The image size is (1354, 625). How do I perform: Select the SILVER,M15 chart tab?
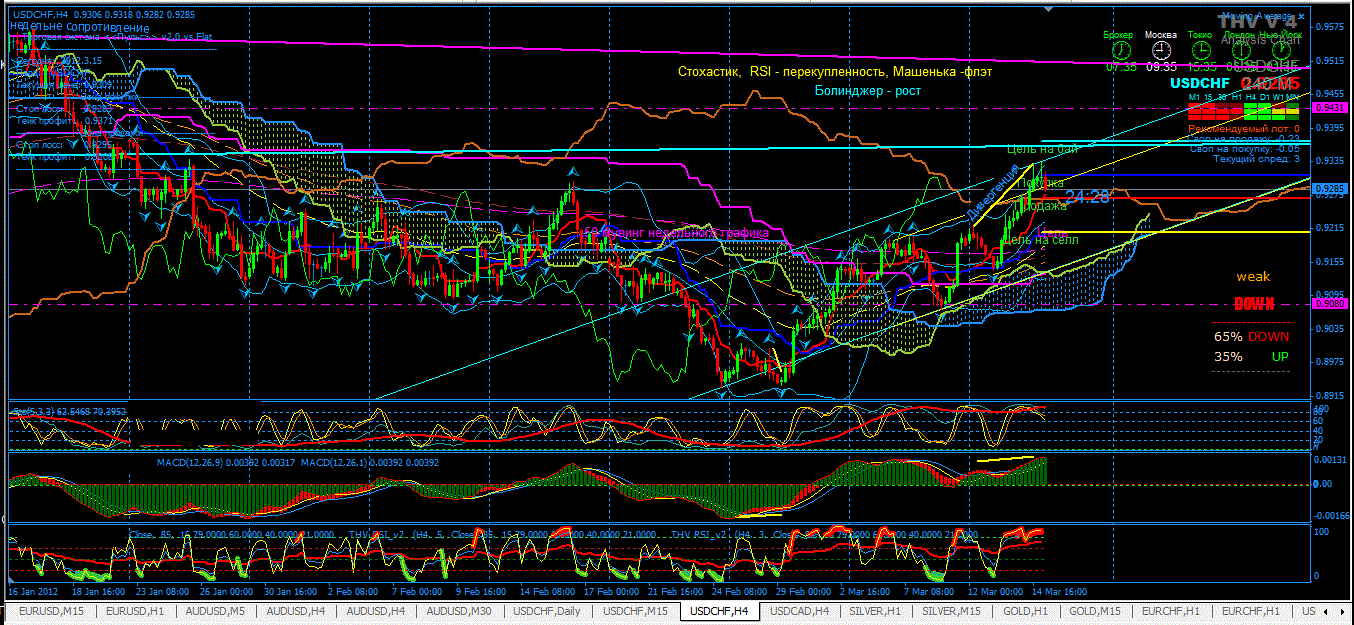click(951, 610)
